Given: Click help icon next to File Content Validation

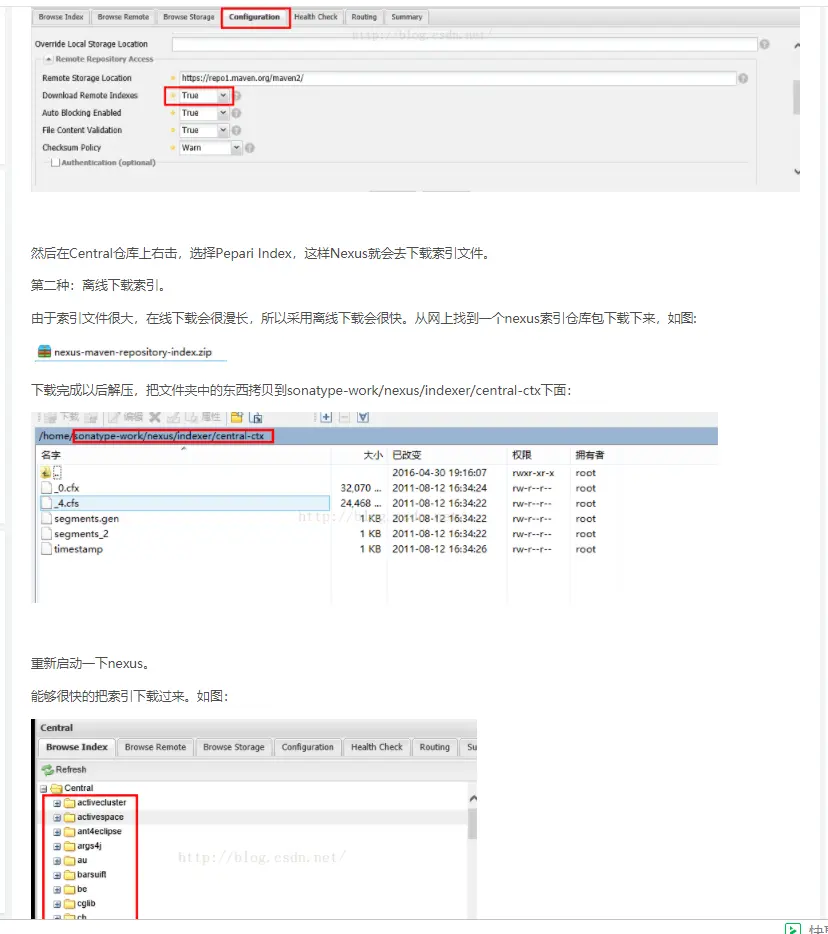Looking at the screenshot, I should [236, 130].
